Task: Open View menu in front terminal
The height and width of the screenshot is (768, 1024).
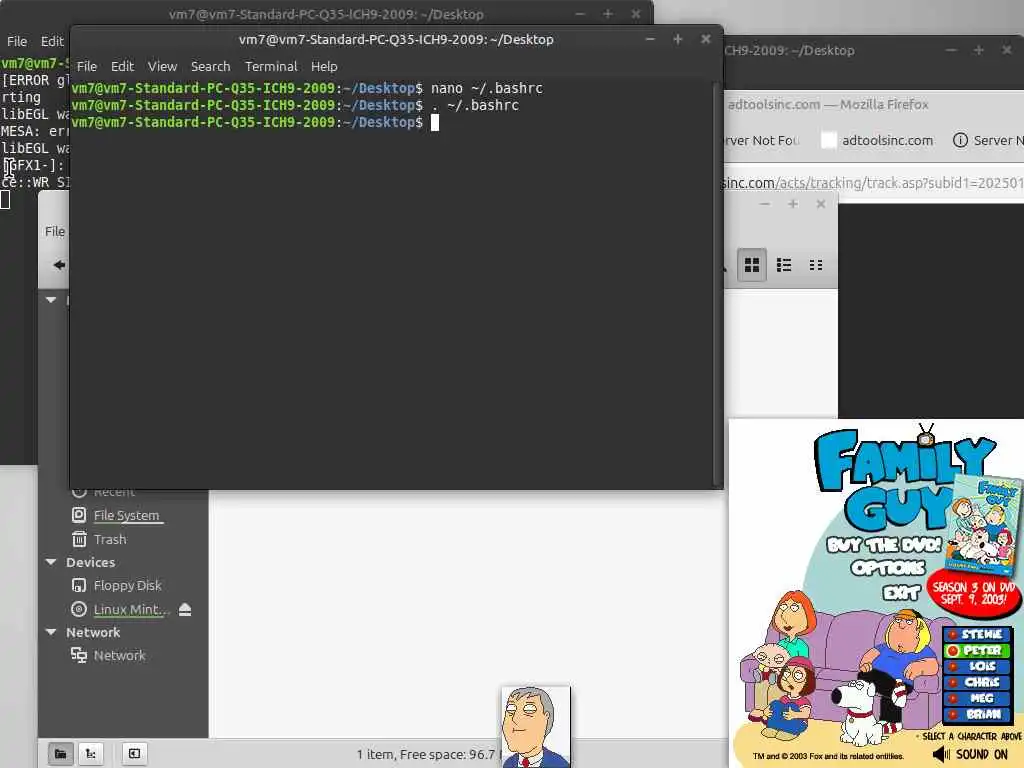Action: click(162, 66)
